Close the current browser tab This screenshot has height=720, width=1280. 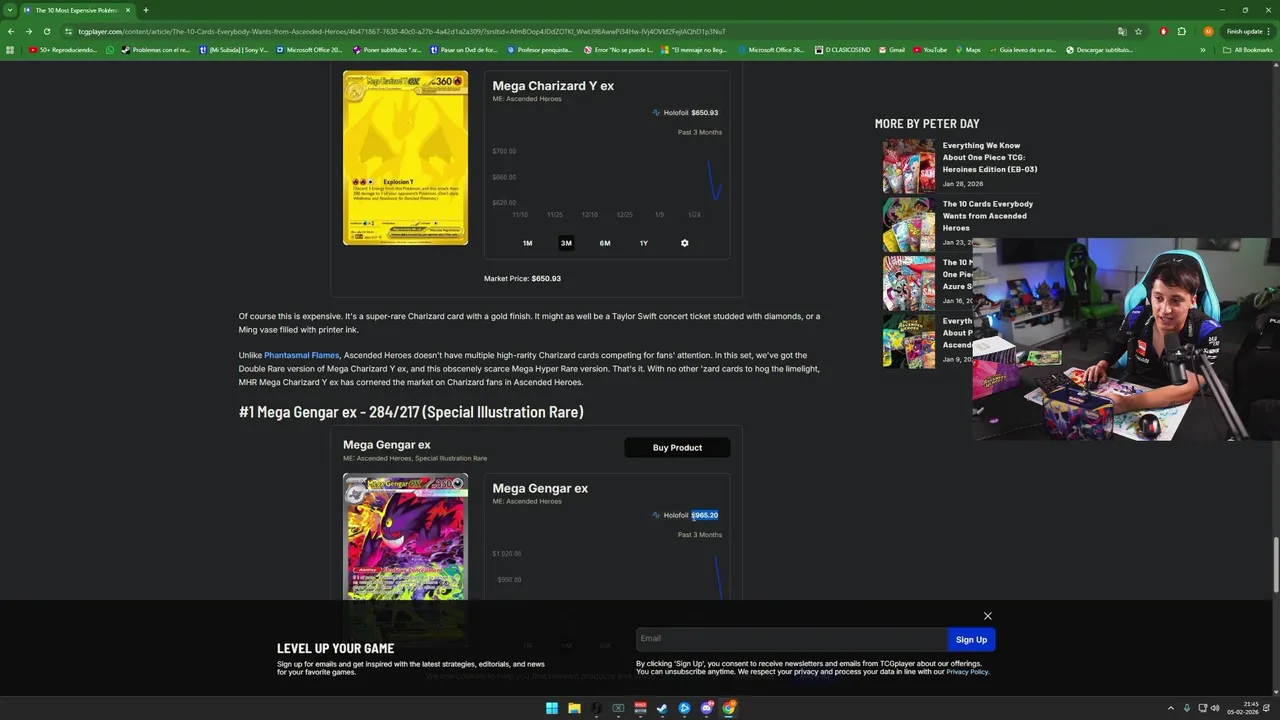tap(128, 10)
